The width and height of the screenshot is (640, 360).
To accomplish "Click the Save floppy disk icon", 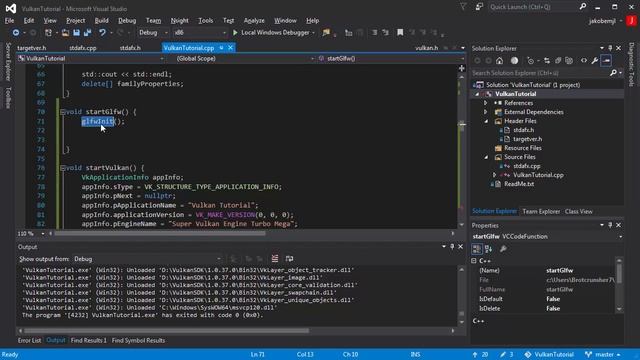I will pos(76,33).
